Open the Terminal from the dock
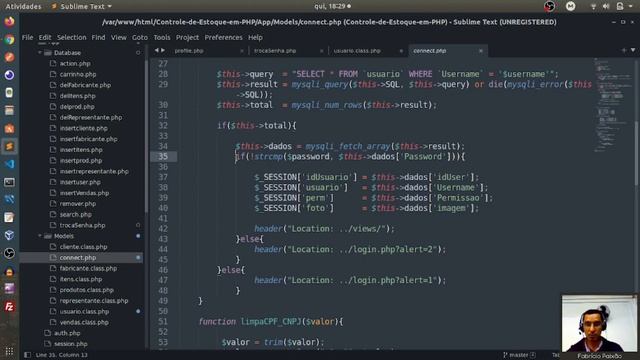 (9, 182)
